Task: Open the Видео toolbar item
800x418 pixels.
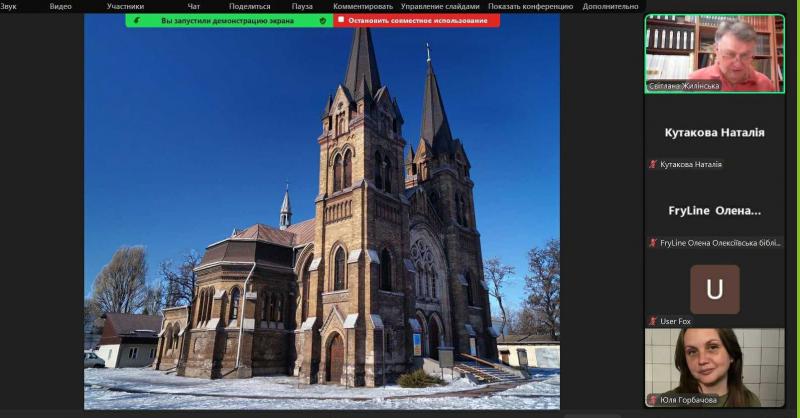Action: (60, 7)
